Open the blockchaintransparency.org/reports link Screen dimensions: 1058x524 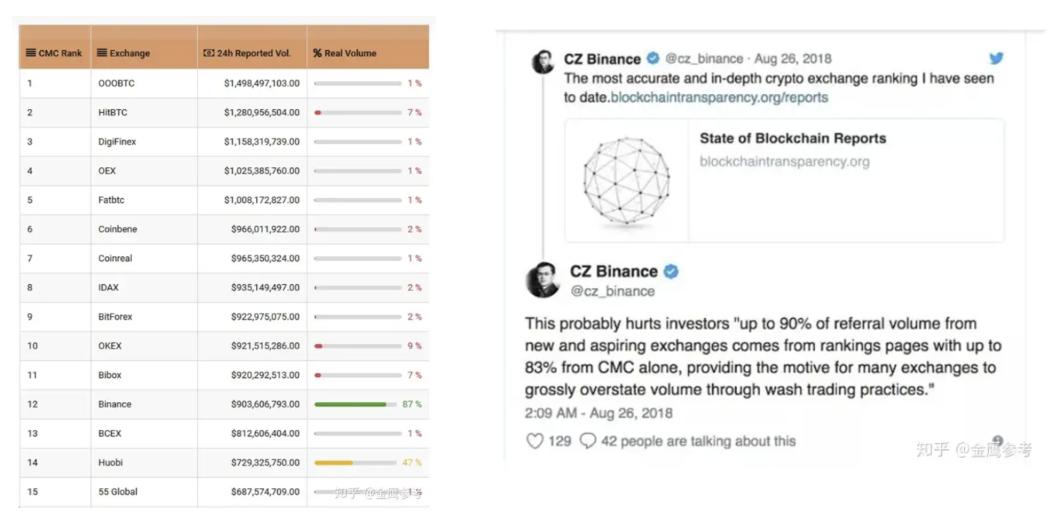click(719, 98)
